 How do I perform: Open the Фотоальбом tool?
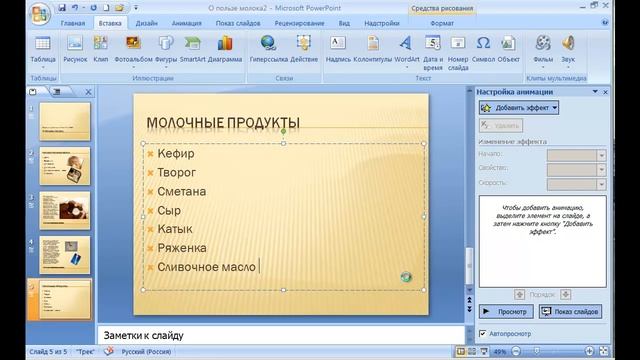[x=133, y=51]
